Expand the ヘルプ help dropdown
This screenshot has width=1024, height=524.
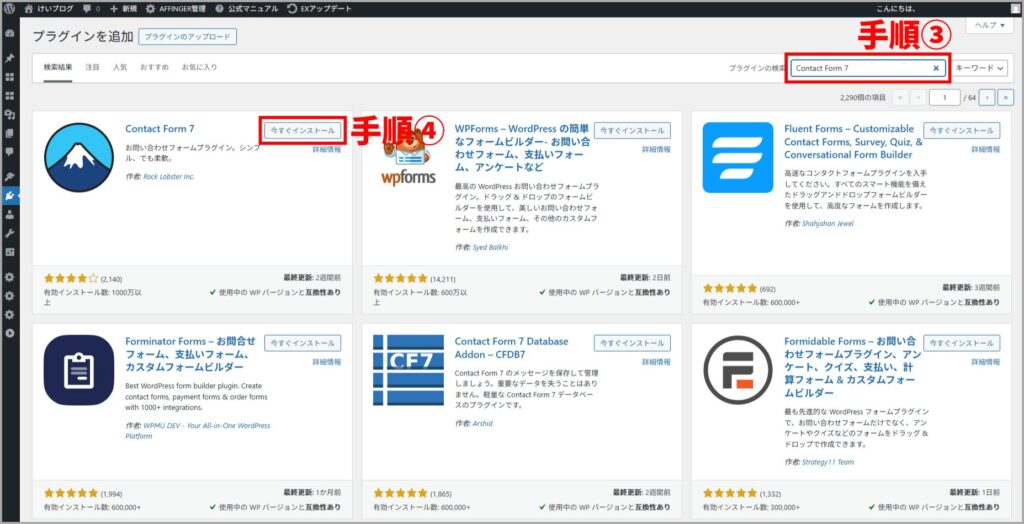(988, 25)
